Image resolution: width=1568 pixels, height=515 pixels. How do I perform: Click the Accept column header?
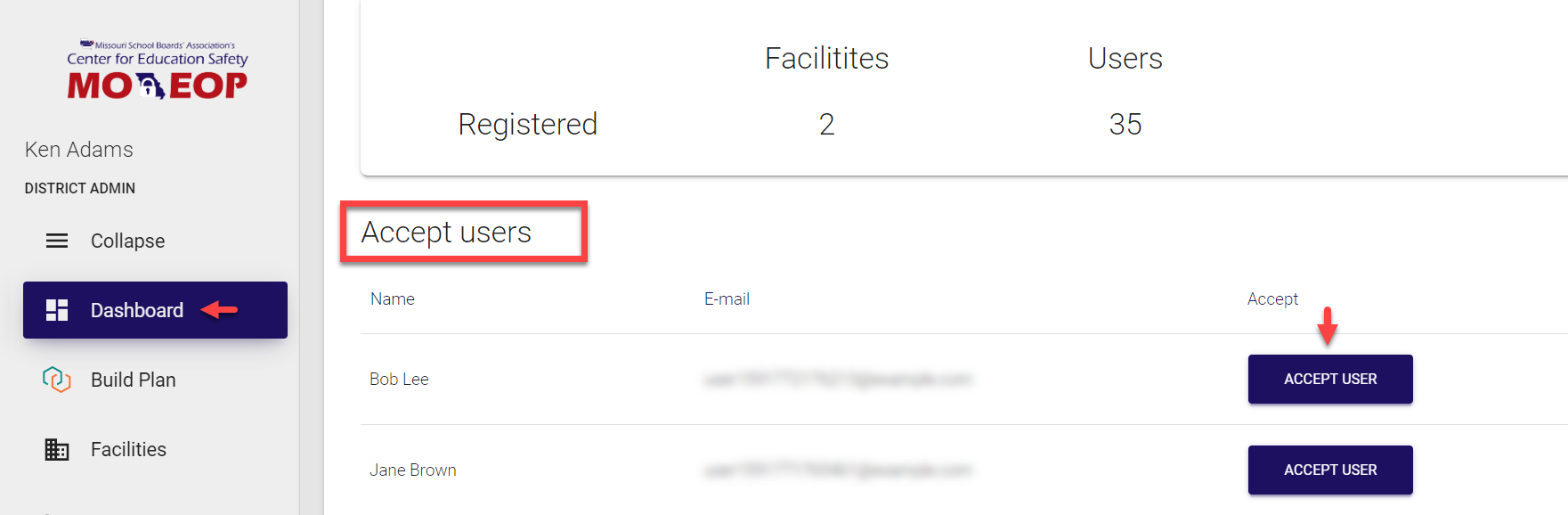pyautogui.click(x=1272, y=299)
